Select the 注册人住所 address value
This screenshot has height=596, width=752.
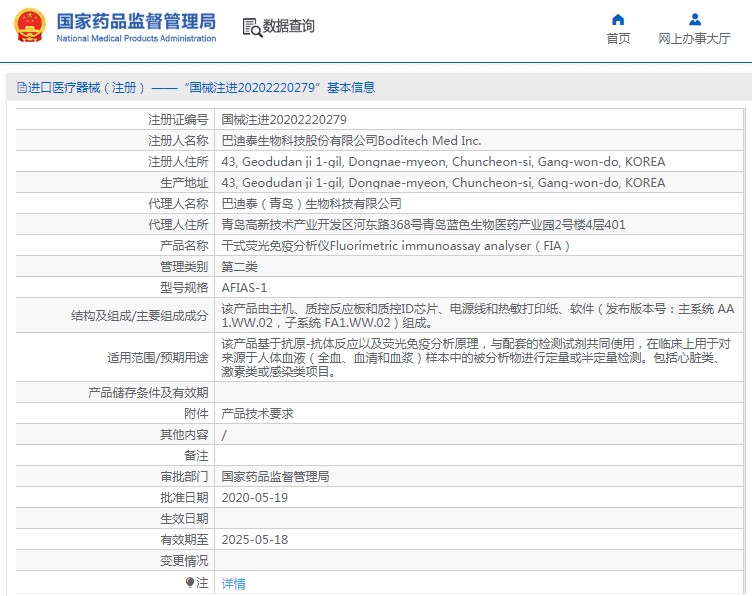[x=443, y=162]
